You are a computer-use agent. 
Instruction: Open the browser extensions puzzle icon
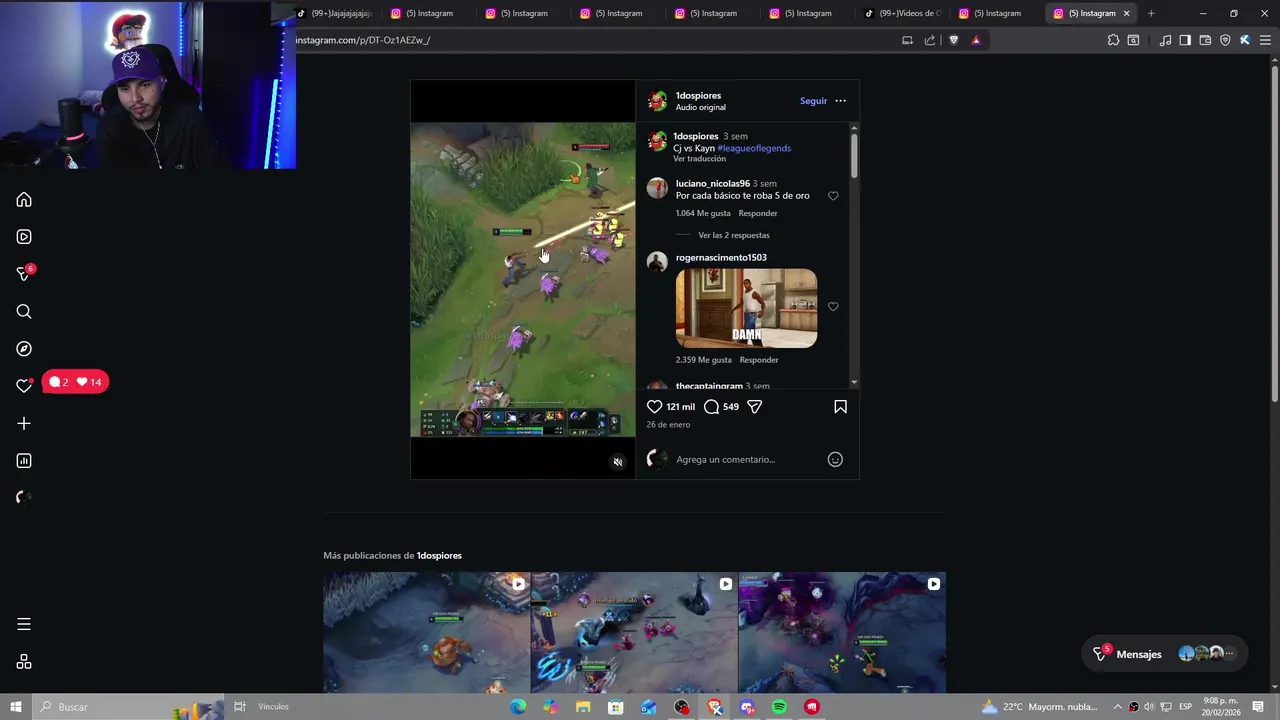click(1113, 40)
